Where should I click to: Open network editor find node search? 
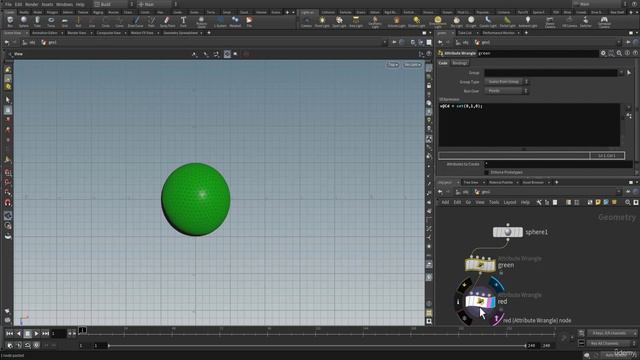click(x=628, y=202)
